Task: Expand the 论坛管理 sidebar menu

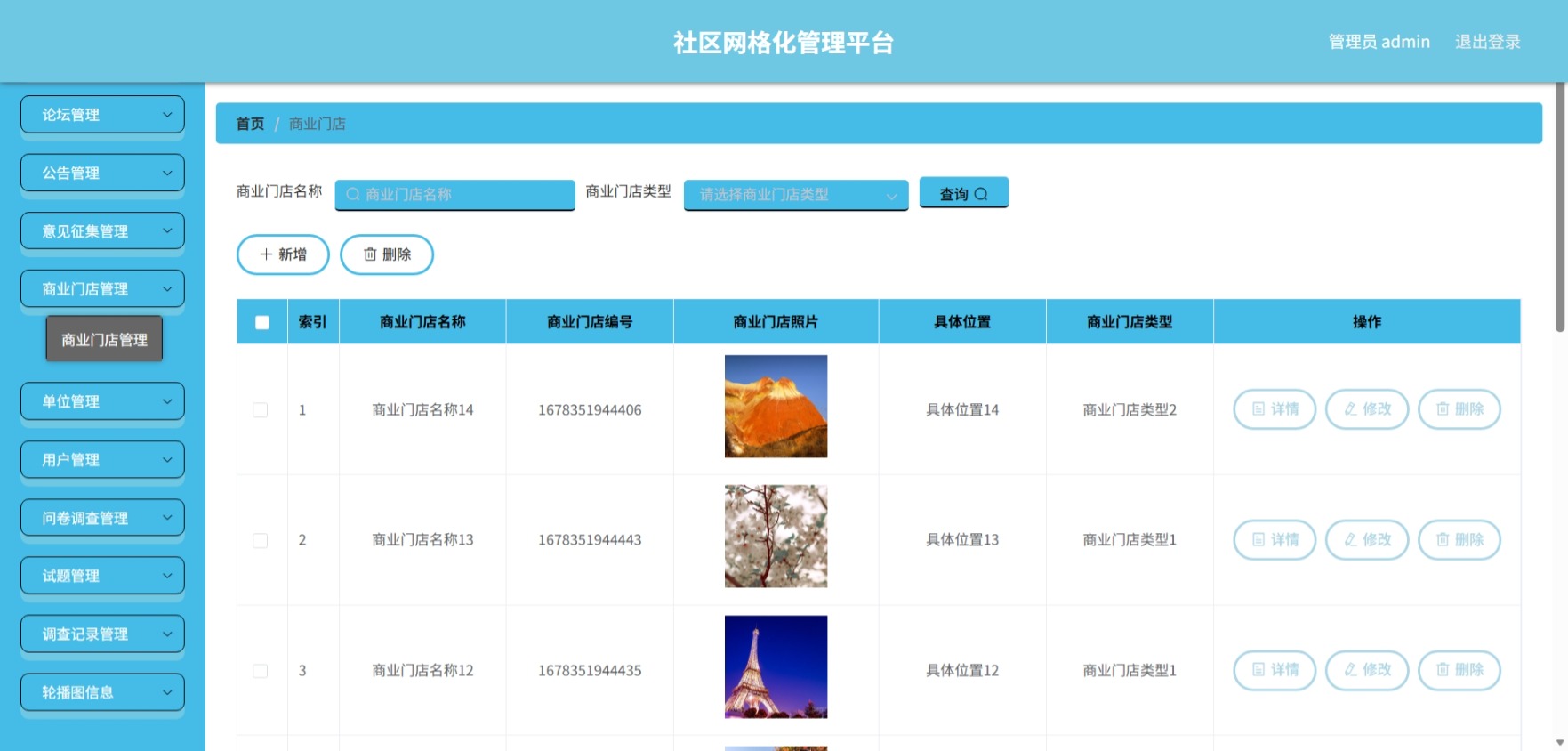Action: click(x=102, y=115)
